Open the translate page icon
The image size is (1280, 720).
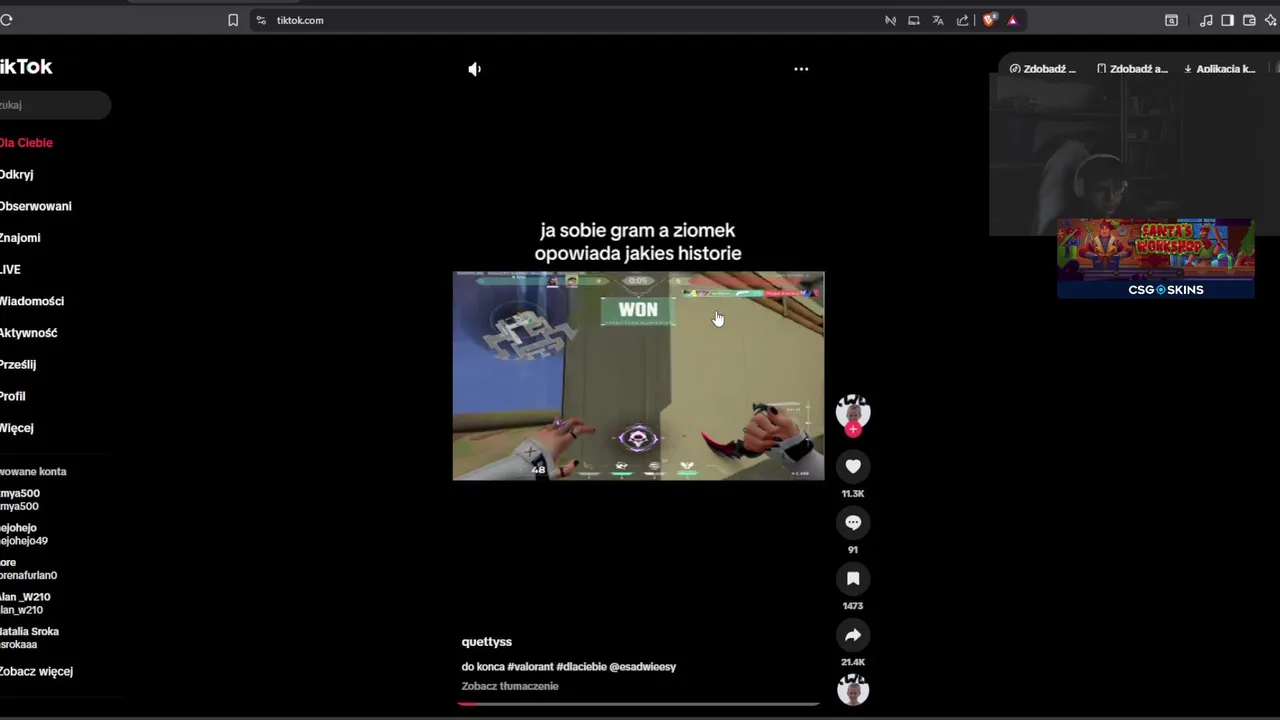tap(938, 20)
